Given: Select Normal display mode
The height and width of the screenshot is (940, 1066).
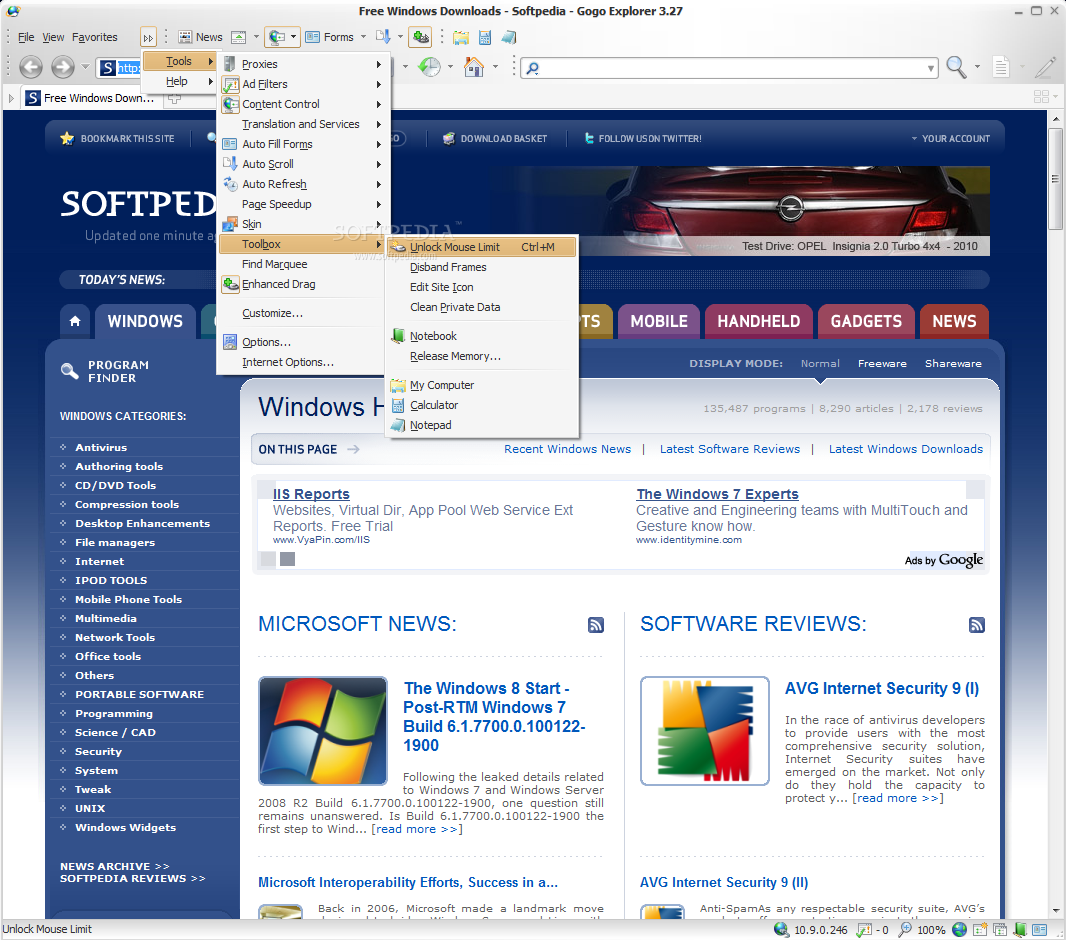Looking at the screenshot, I should point(820,364).
